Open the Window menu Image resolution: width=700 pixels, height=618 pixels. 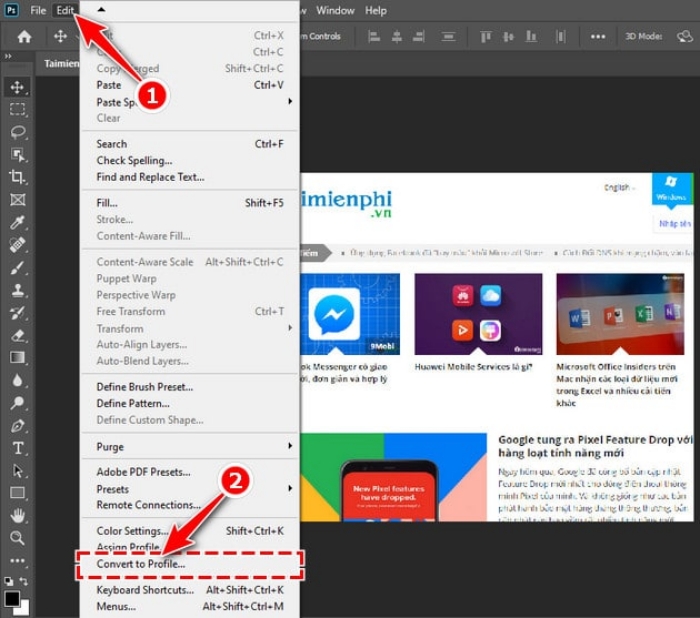[x=335, y=10]
